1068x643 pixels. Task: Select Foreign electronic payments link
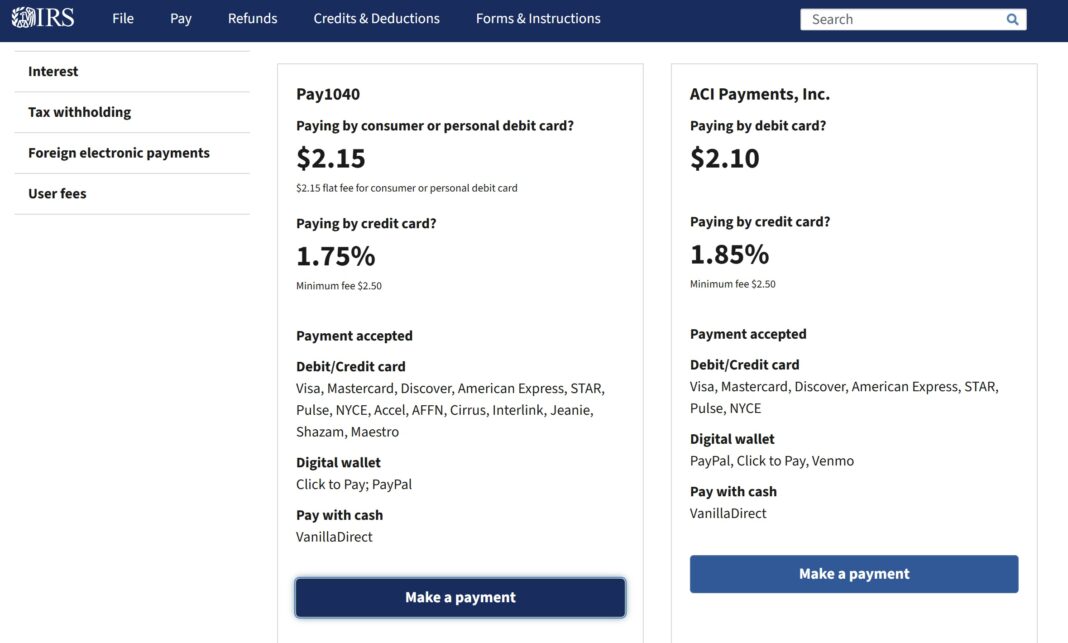click(117, 153)
